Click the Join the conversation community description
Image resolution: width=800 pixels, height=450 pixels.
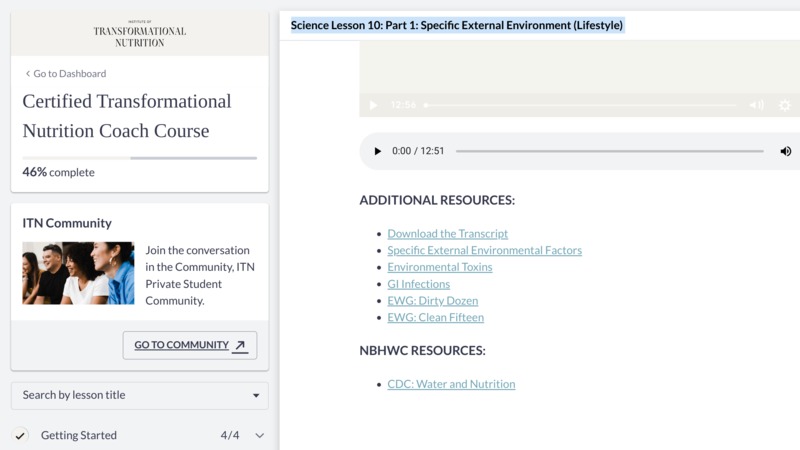200,276
